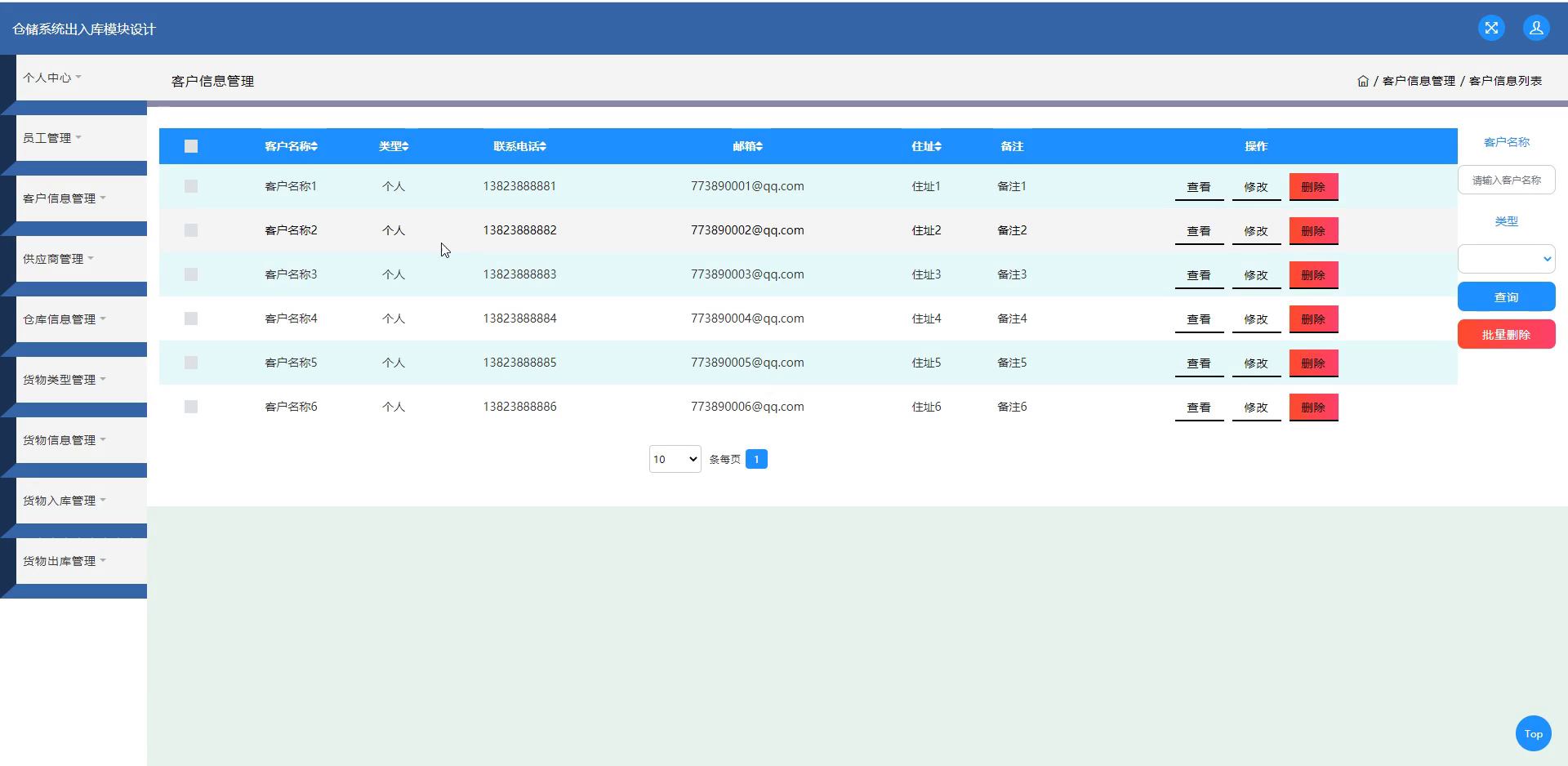
Task: Edit customer 客户名称5
Action: (x=1256, y=363)
